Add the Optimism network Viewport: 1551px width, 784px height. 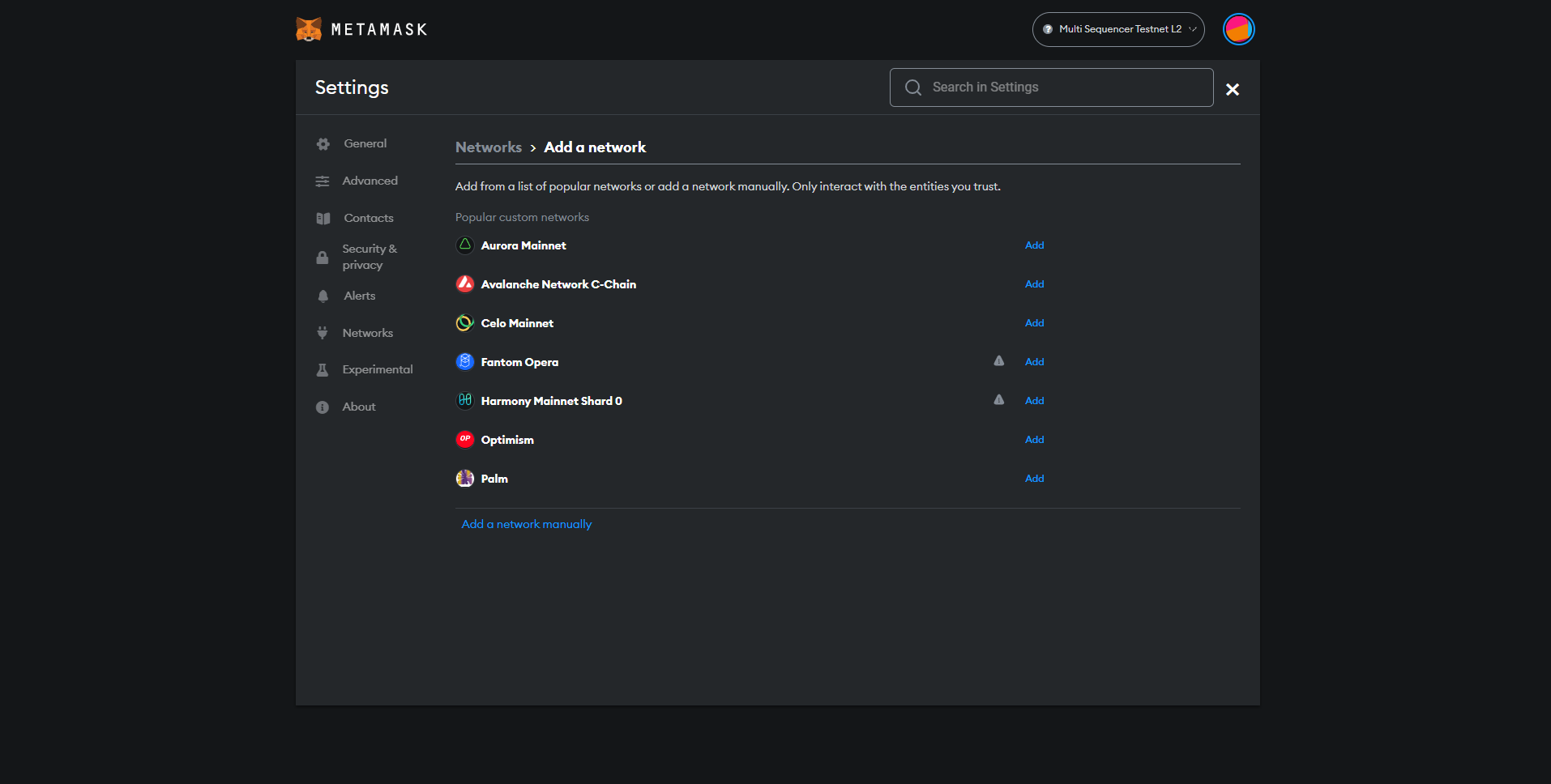pos(1034,440)
